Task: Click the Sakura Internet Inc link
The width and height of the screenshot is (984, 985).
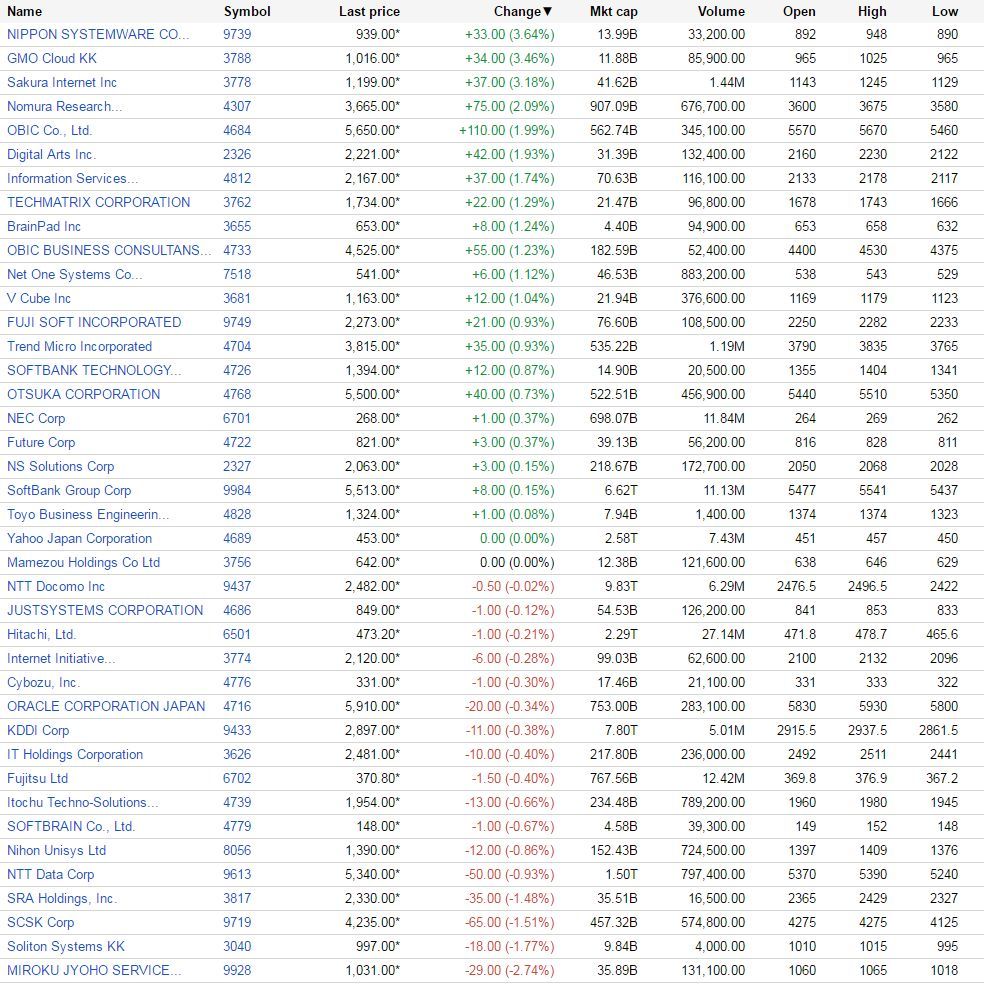Action: click(62, 82)
